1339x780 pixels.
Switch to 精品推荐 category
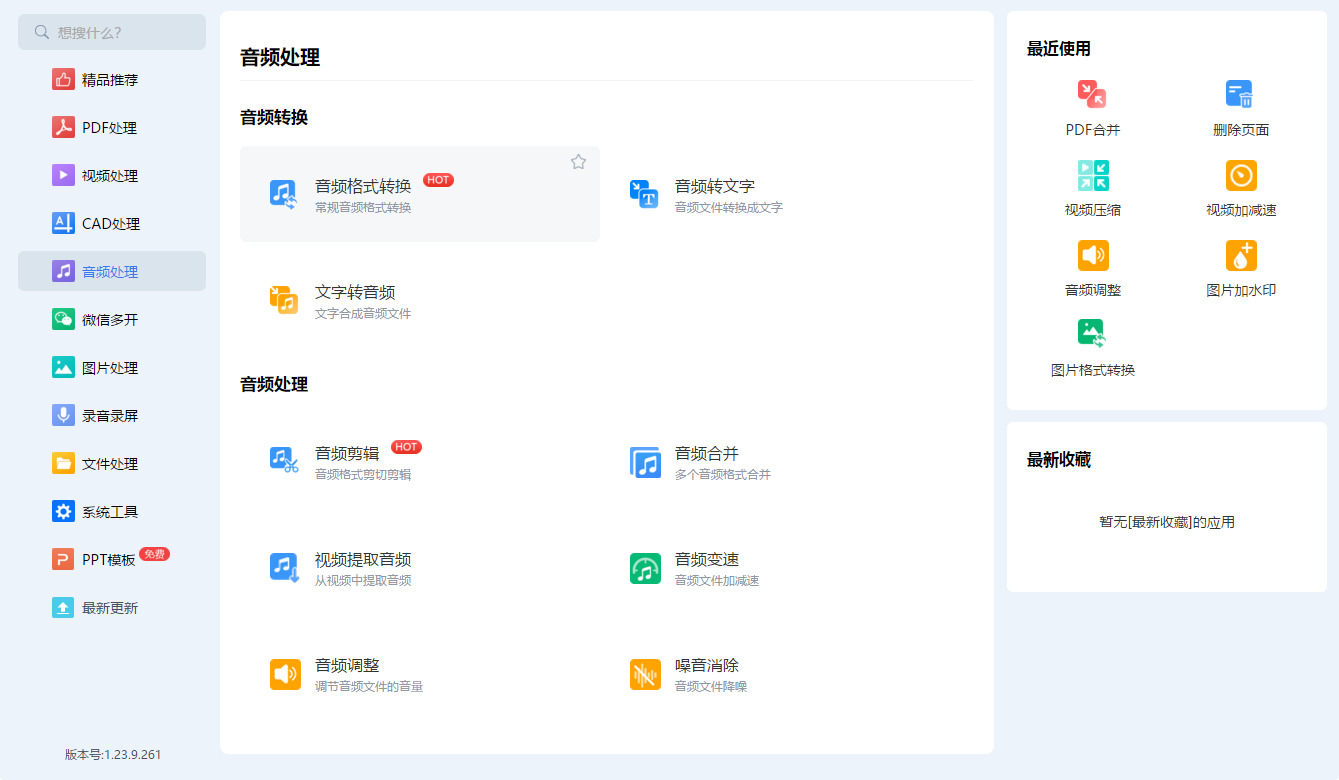[x=112, y=80]
